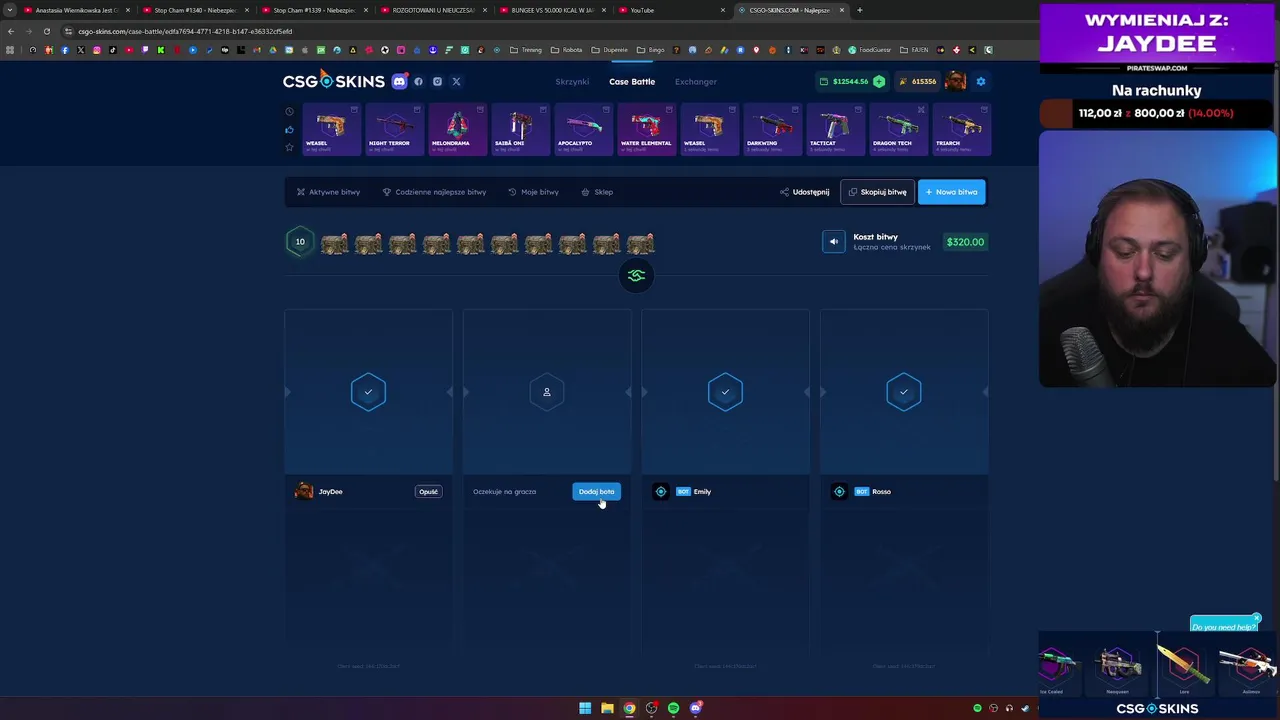Open the Instagram icon in site header

coord(437,82)
